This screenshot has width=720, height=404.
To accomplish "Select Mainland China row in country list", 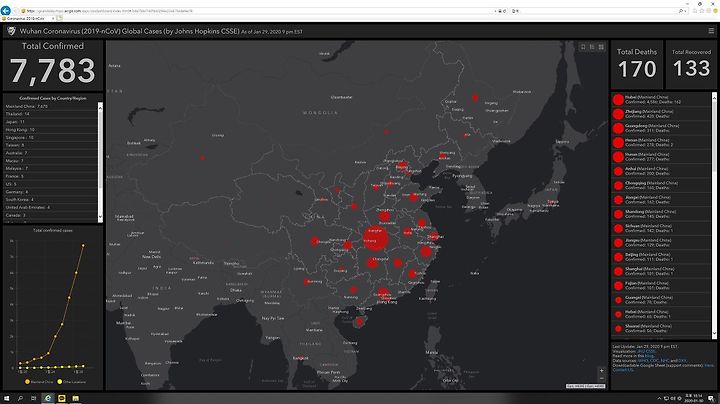I will point(51,106).
